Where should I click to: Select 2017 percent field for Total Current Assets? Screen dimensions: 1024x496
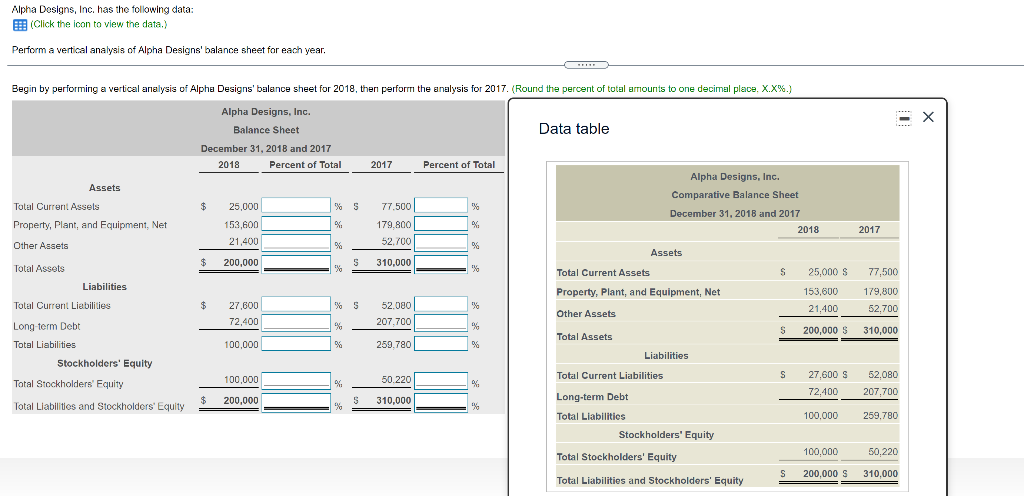tap(441, 206)
